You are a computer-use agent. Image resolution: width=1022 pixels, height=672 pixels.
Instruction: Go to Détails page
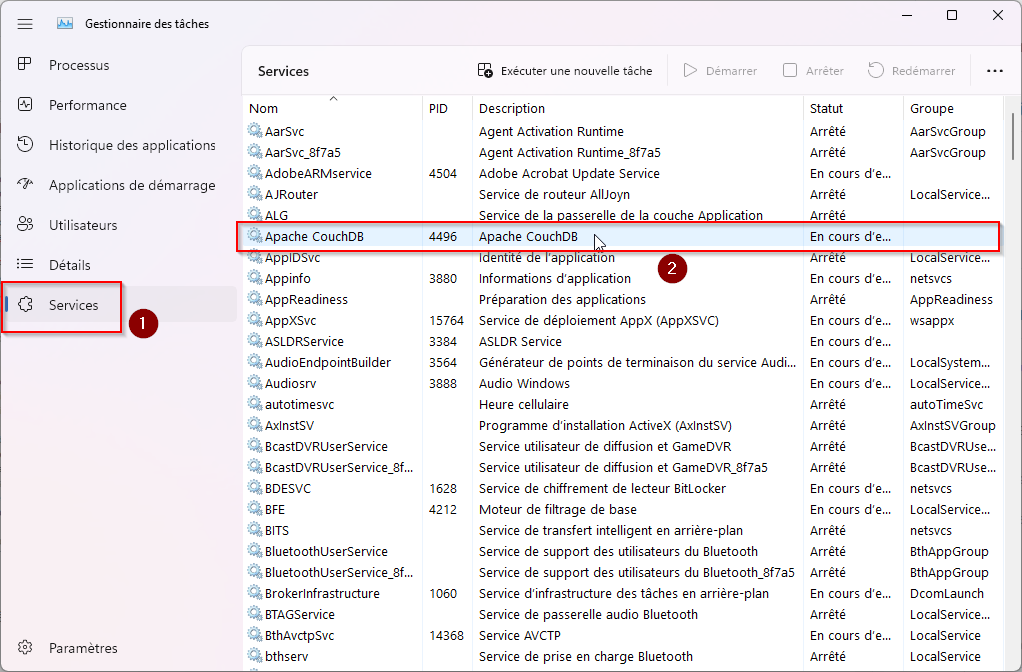[70, 265]
